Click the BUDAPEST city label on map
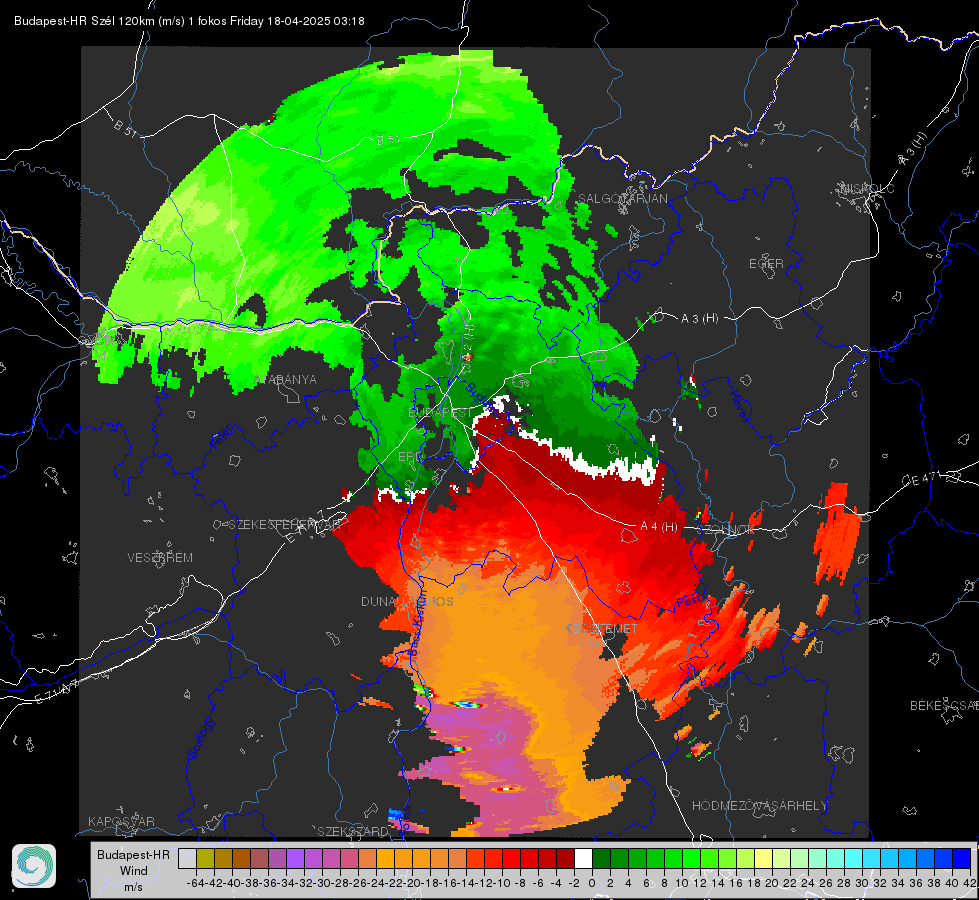 (x=441, y=413)
